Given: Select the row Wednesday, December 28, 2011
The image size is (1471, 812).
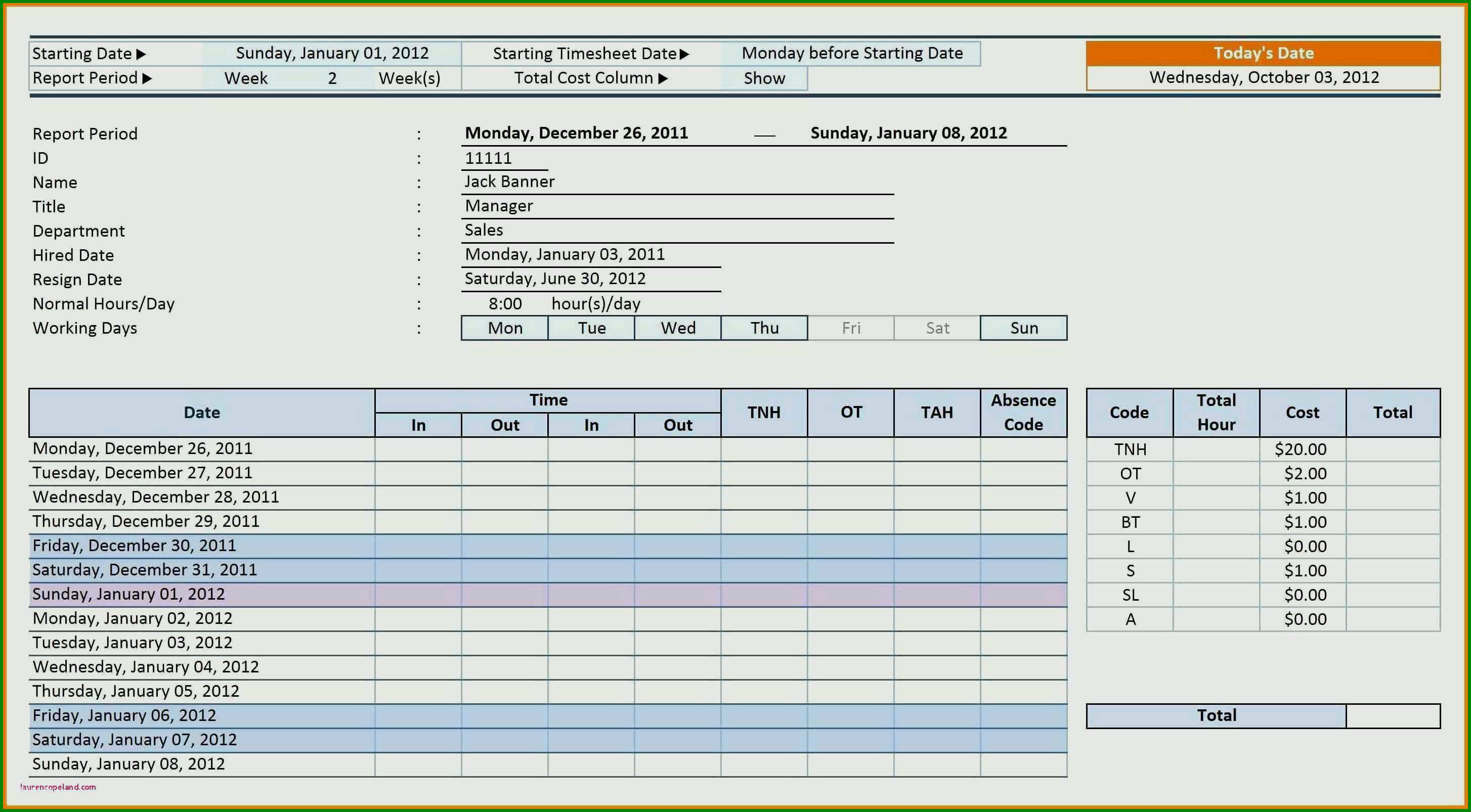Looking at the screenshot, I should point(548,498).
